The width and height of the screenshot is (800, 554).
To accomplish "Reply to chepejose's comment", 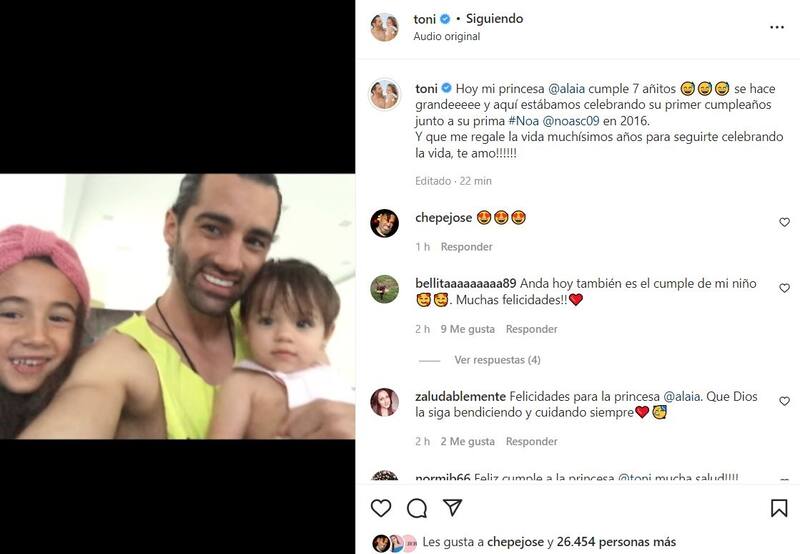I will [x=466, y=247].
